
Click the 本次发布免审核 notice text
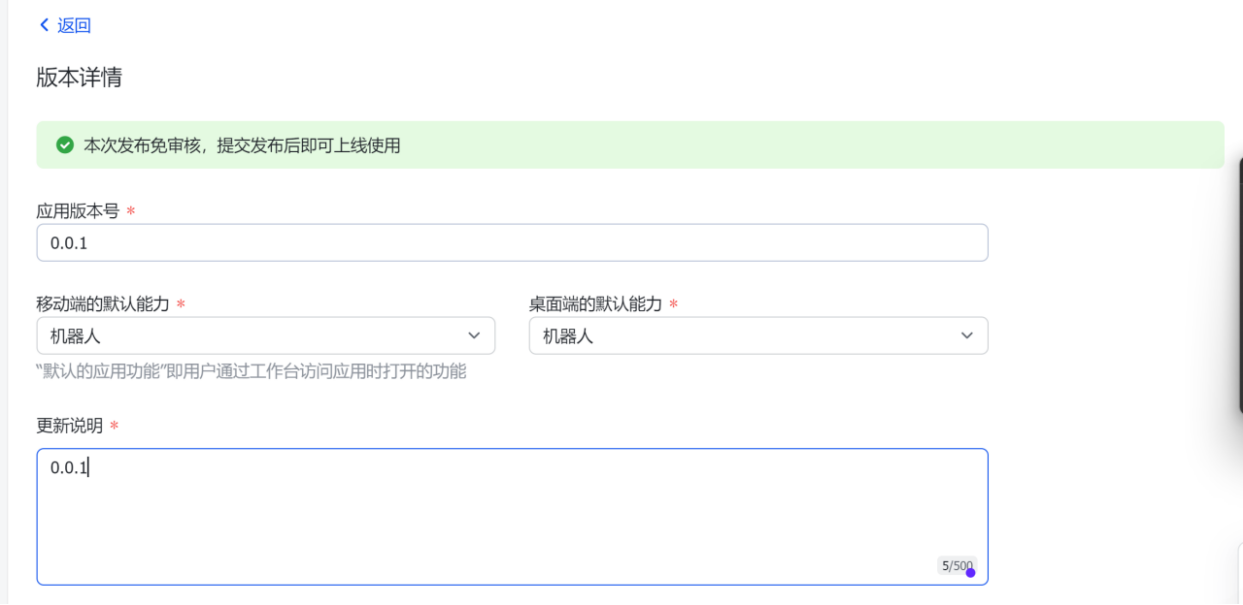242,145
